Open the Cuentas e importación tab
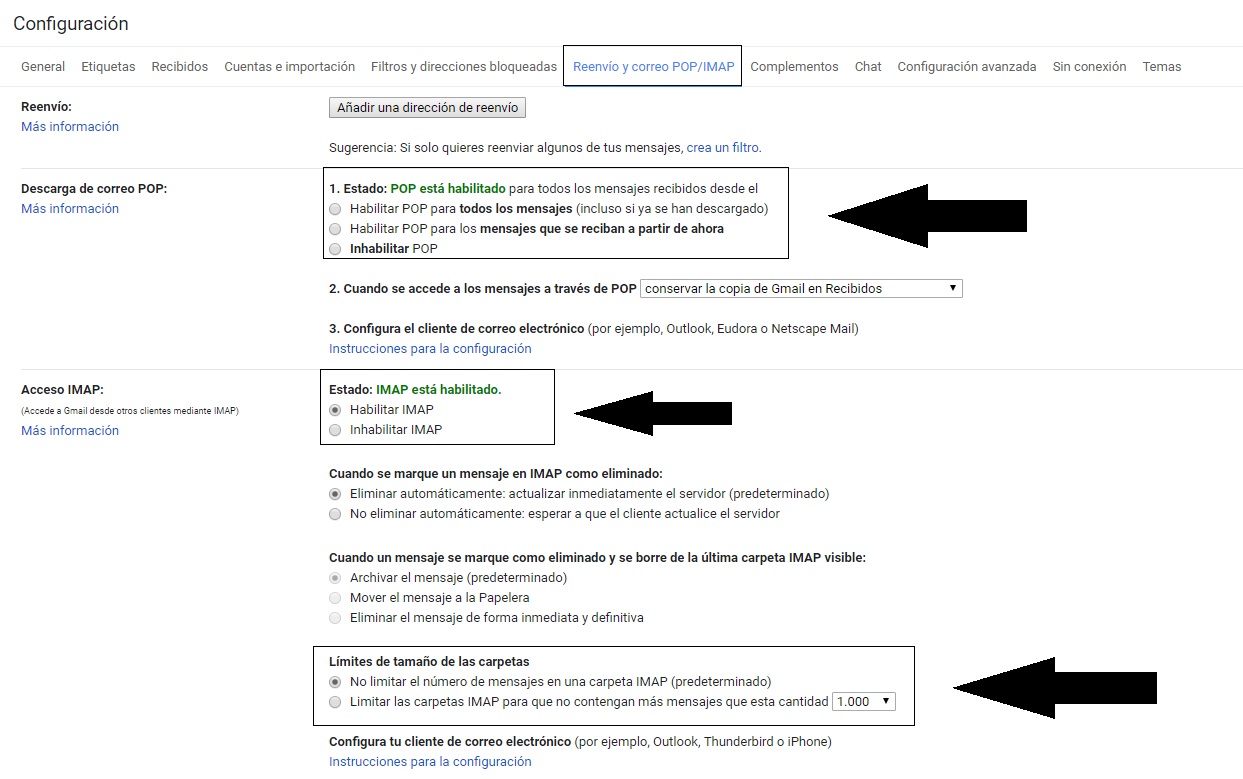This screenshot has height=779, width=1243. coord(289,67)
